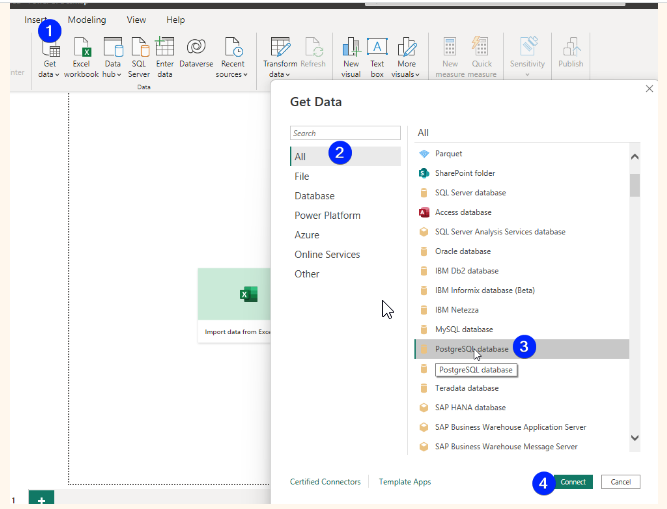
Task: Click the connector list scrollbar thumb
Action: [635, 185]
